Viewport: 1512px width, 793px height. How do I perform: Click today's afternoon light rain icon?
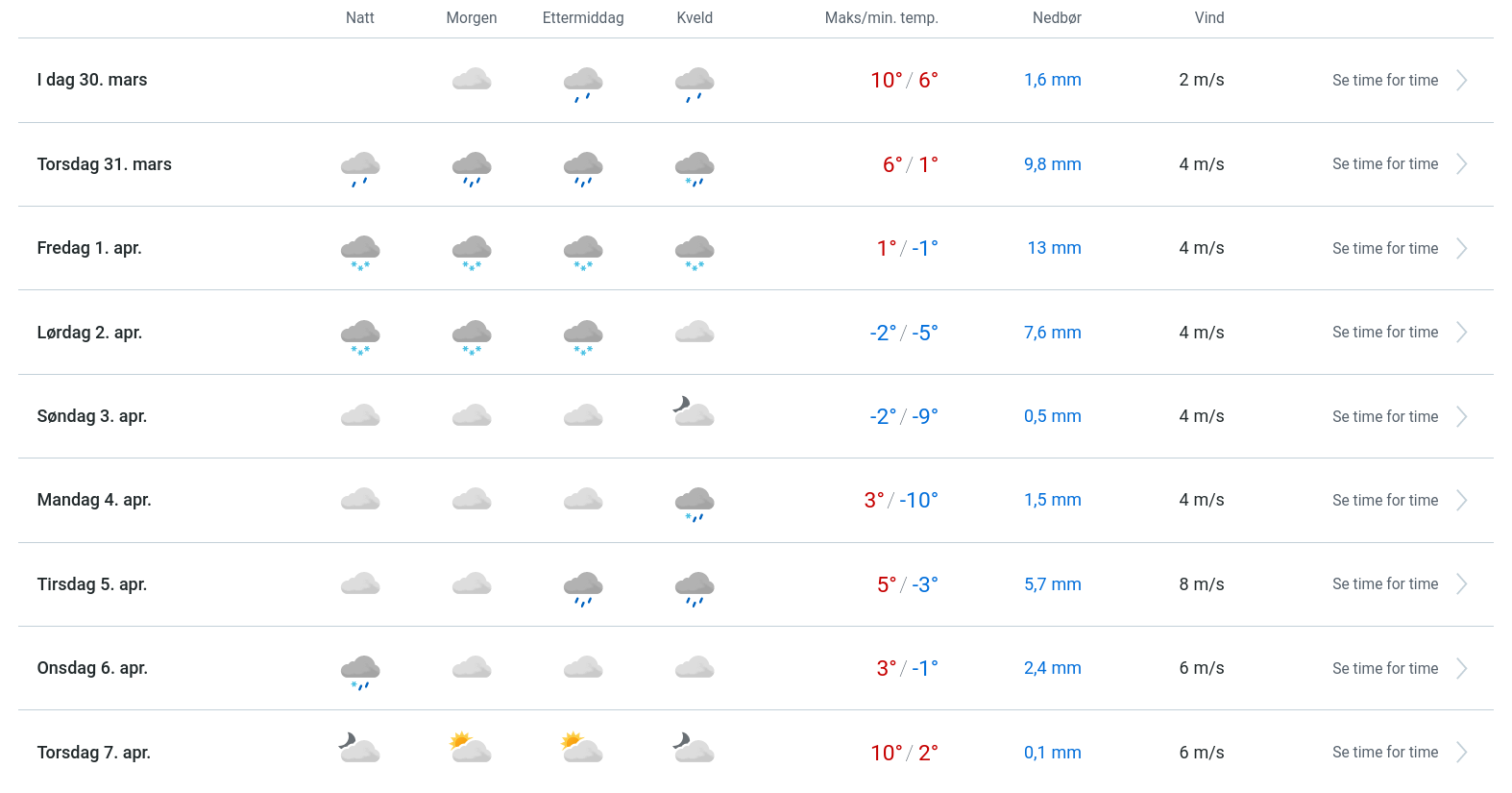[583, 84]
